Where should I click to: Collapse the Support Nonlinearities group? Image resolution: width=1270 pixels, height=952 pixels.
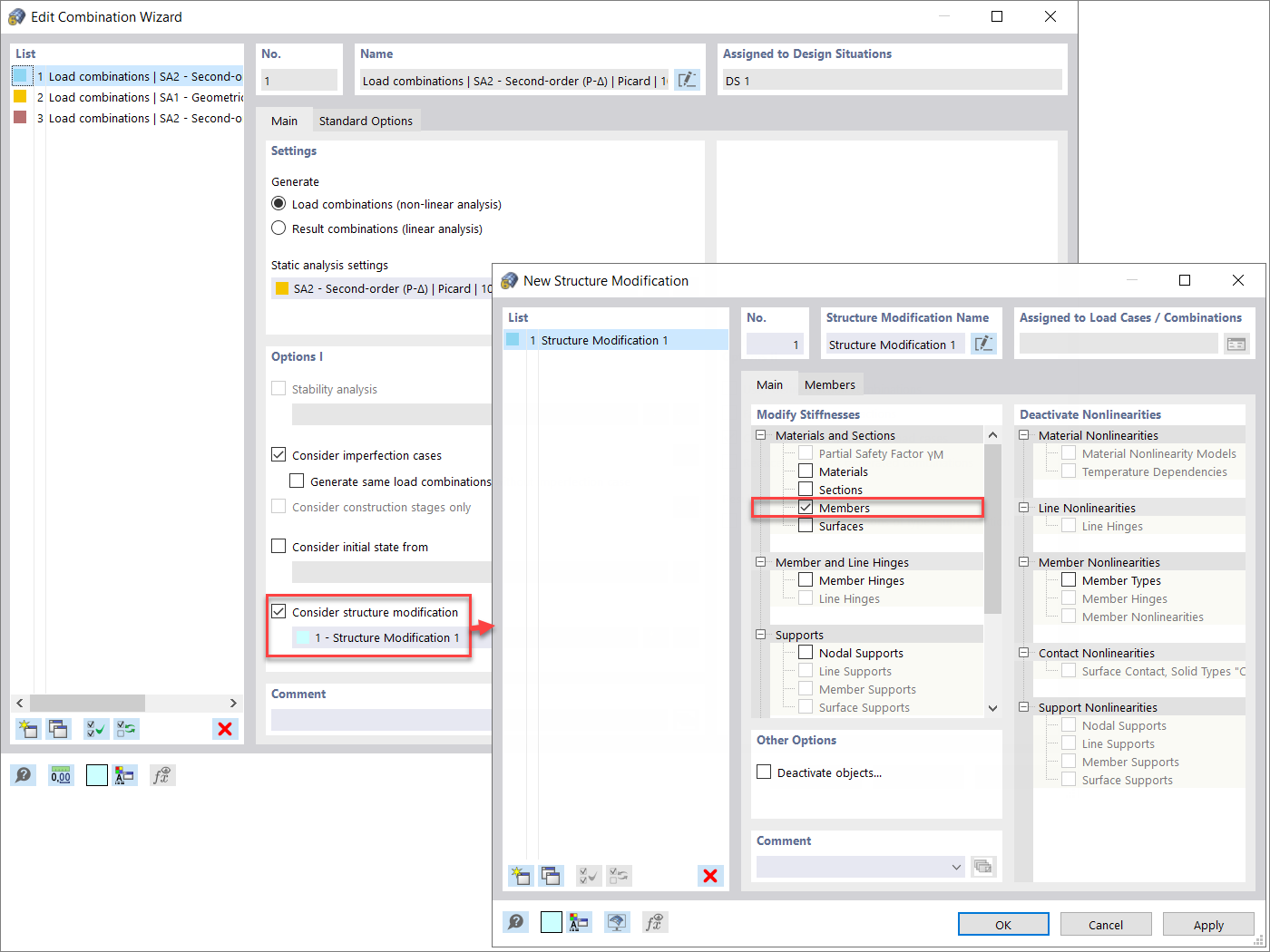coord(1023,707)
